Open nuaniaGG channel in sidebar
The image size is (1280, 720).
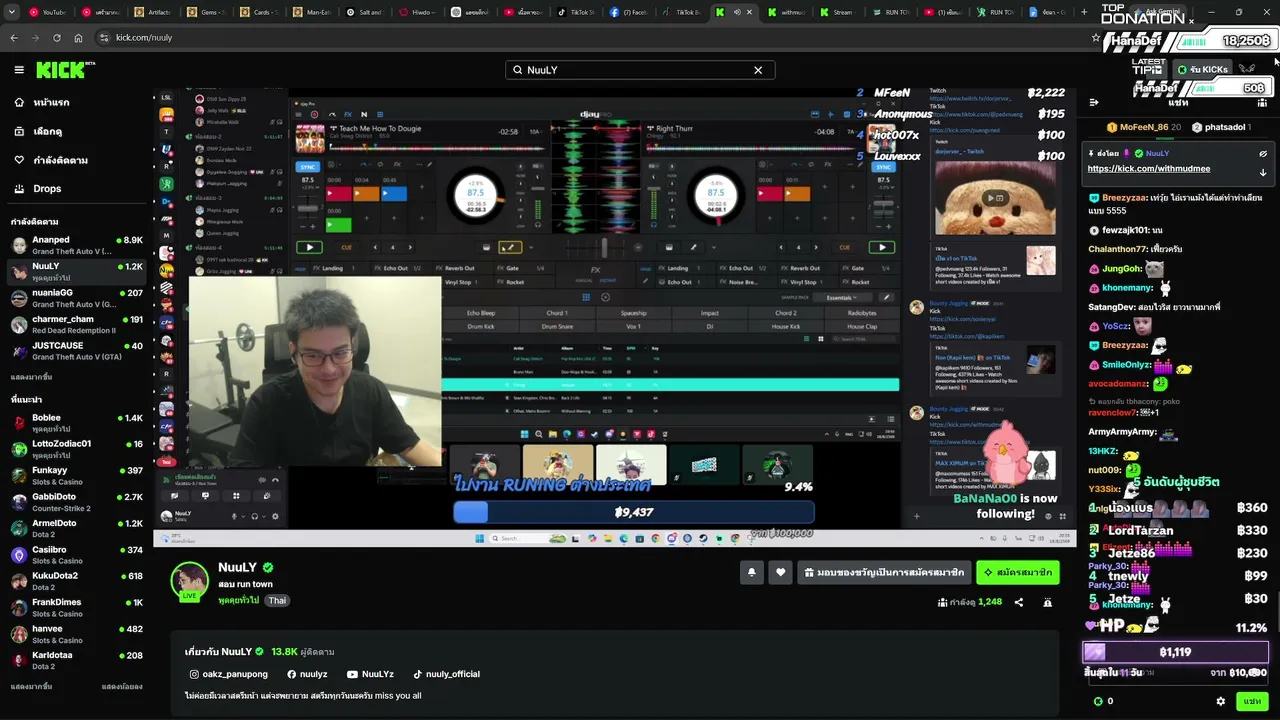tap(77, 298)
